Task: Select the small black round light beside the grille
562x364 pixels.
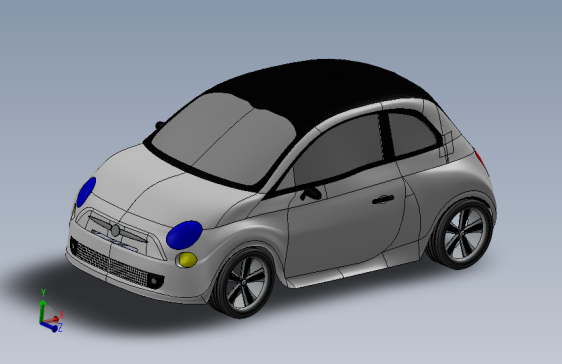Action: (154, 281)
